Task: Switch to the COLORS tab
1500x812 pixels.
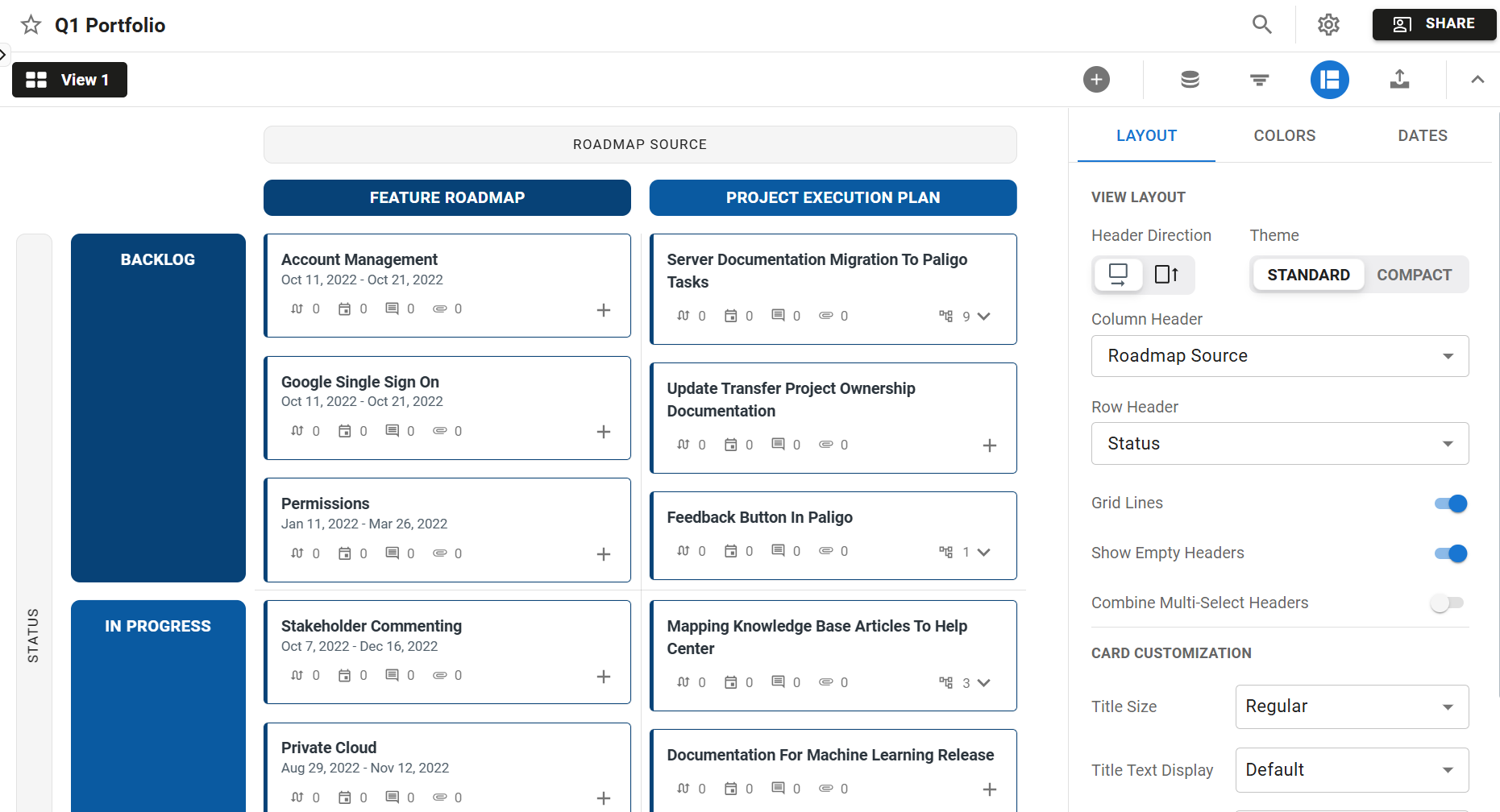Action: tap(1284, 135)
